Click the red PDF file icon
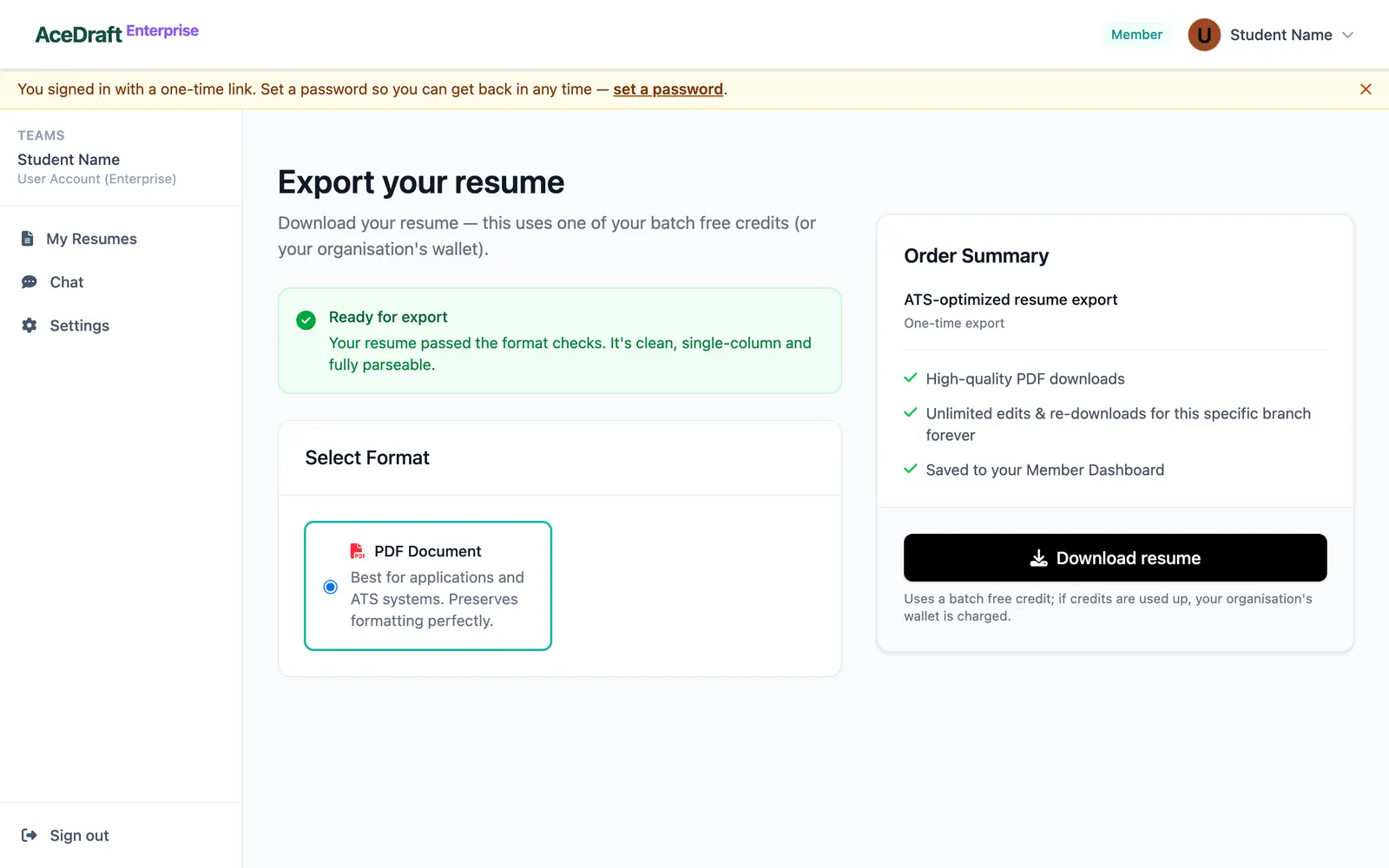 pos(357,551)
